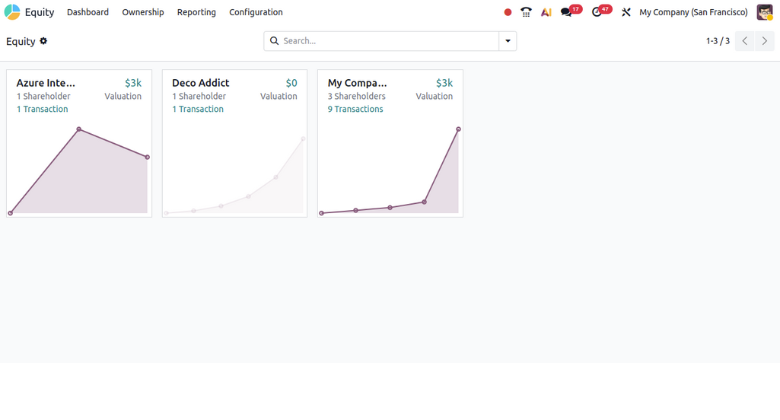Image resolution: width=780 pixels, height=420 pixels.
Task: Expand the search options dropdown arrow
Action: [508, 41]
